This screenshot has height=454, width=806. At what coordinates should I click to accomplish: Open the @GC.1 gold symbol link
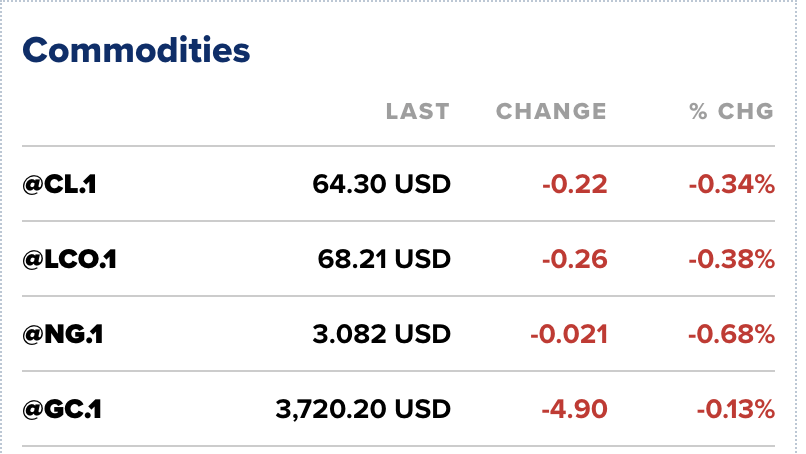click(x=62, y=409)
